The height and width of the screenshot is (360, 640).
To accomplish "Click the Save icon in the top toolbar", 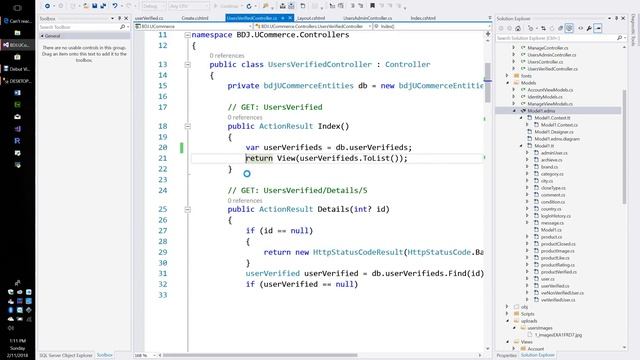I will (x=94, y=6).
